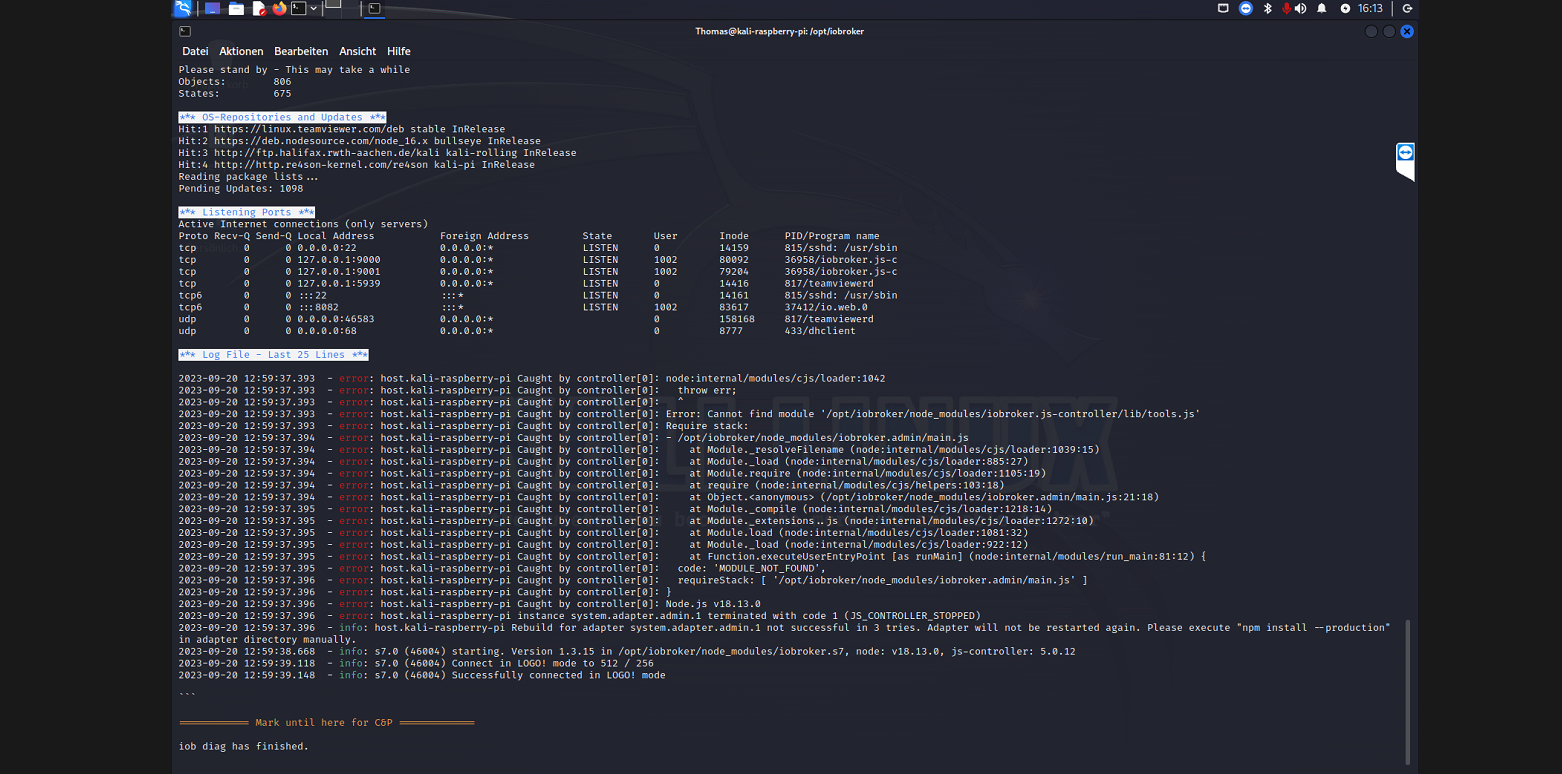Click the 'Error: Cannot find module' log line
The width and height of the screenshot is (1562, 774).
(x=689, y=414)
